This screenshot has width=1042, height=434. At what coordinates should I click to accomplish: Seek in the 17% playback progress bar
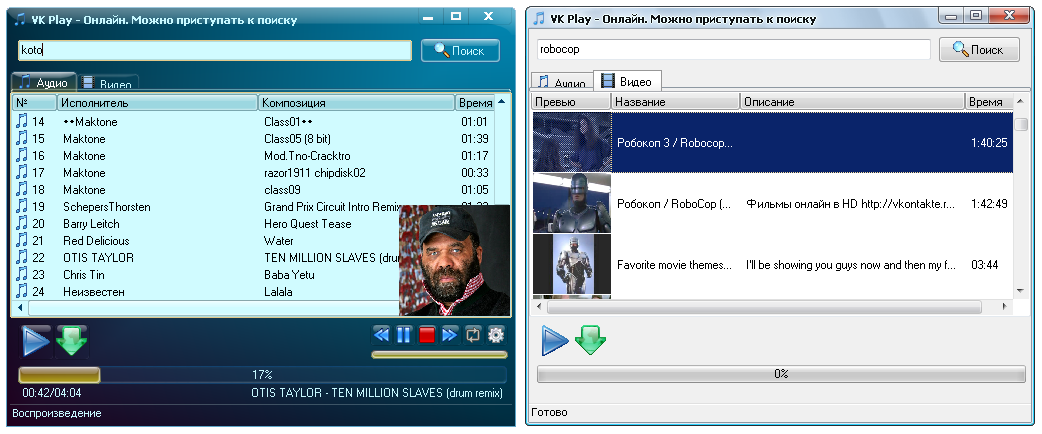(x=262, y=375)
